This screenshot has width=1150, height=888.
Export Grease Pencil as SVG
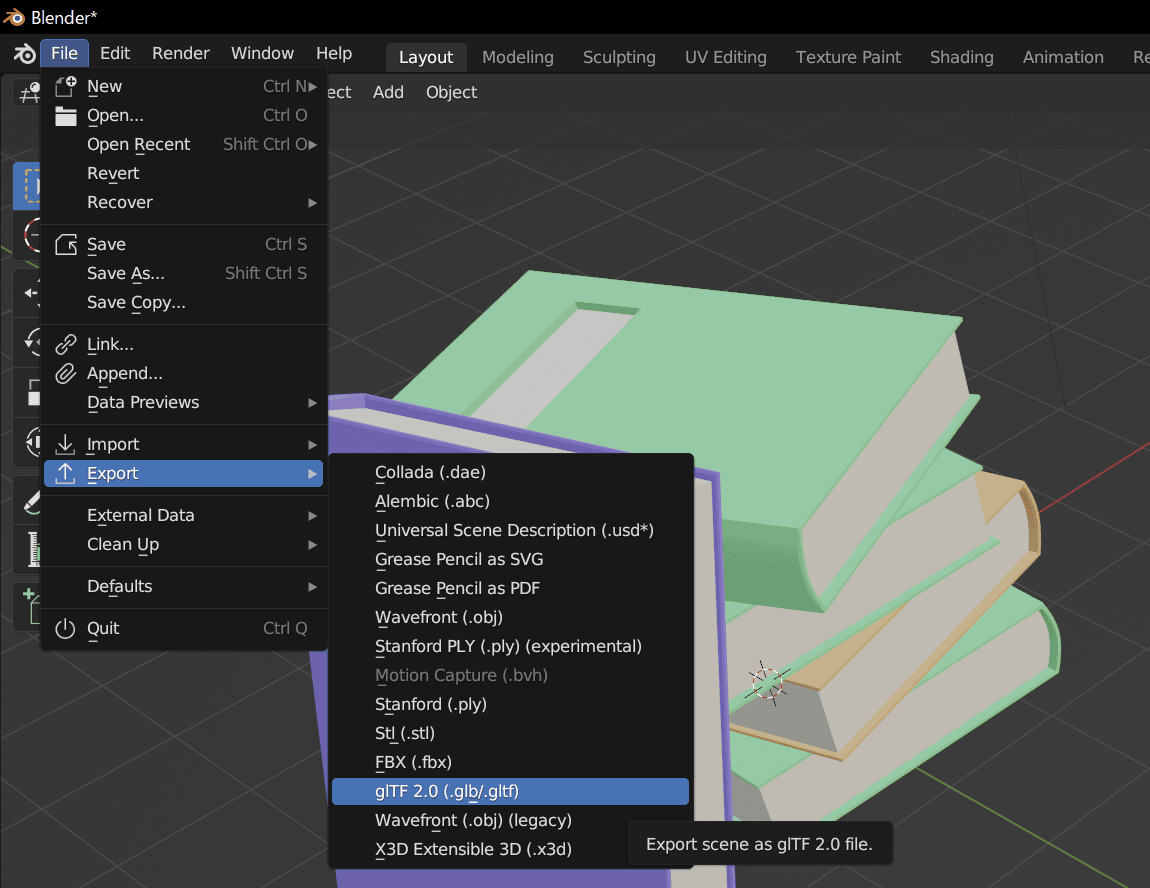click(510, 559)
